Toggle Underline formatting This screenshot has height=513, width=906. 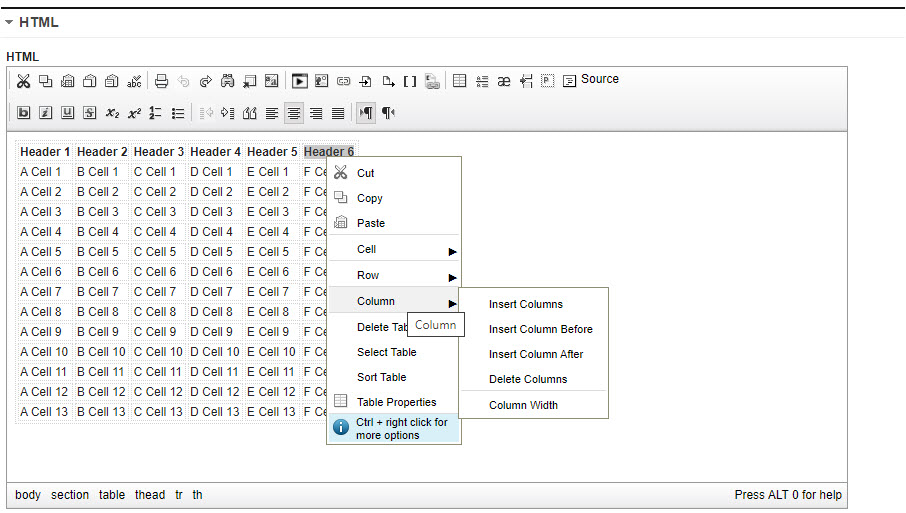(68, 113)
